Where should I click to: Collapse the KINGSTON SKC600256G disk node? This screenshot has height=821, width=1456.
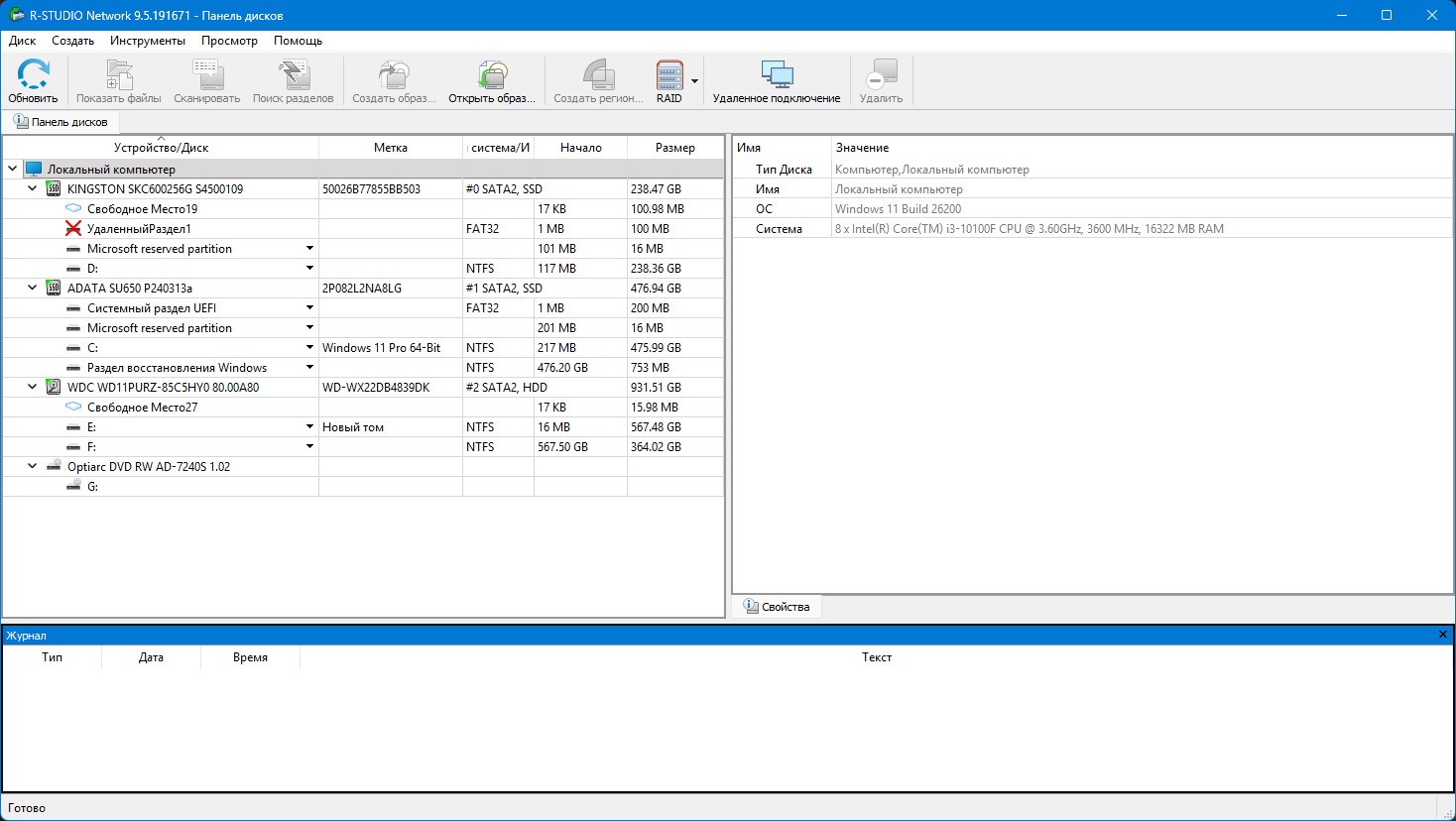tap(33, 188)
